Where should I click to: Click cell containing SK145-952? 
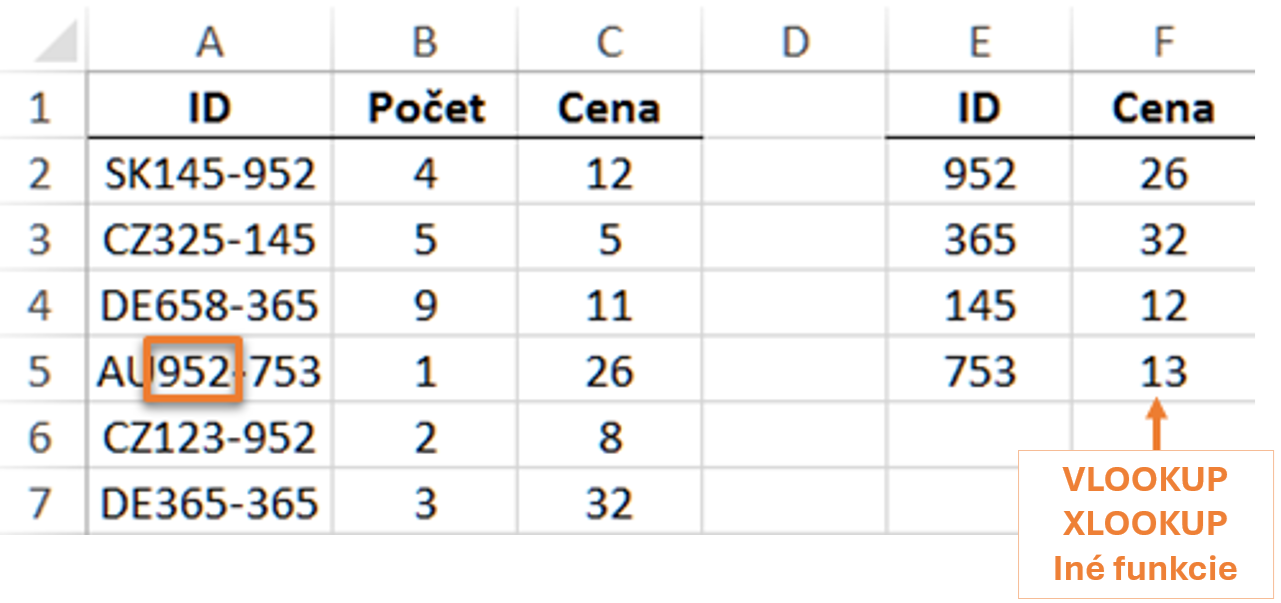(x=210, y=175)
